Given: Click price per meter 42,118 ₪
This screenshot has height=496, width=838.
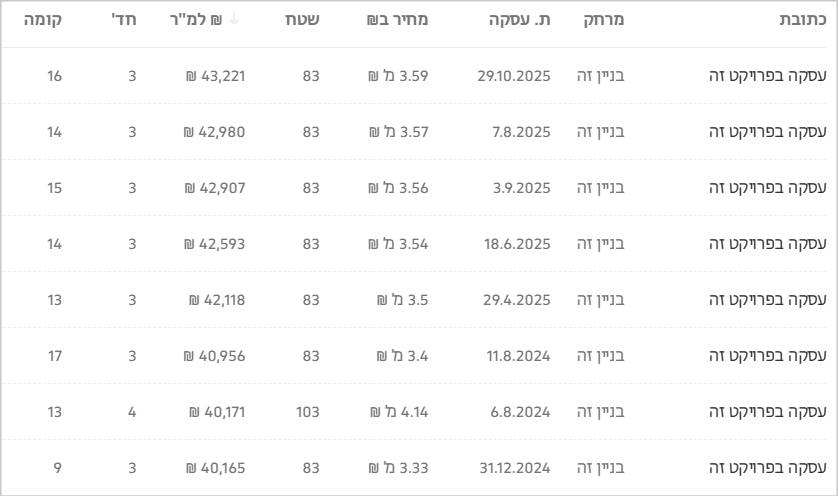Looking at the screenshot, I should tap(217, 299).
